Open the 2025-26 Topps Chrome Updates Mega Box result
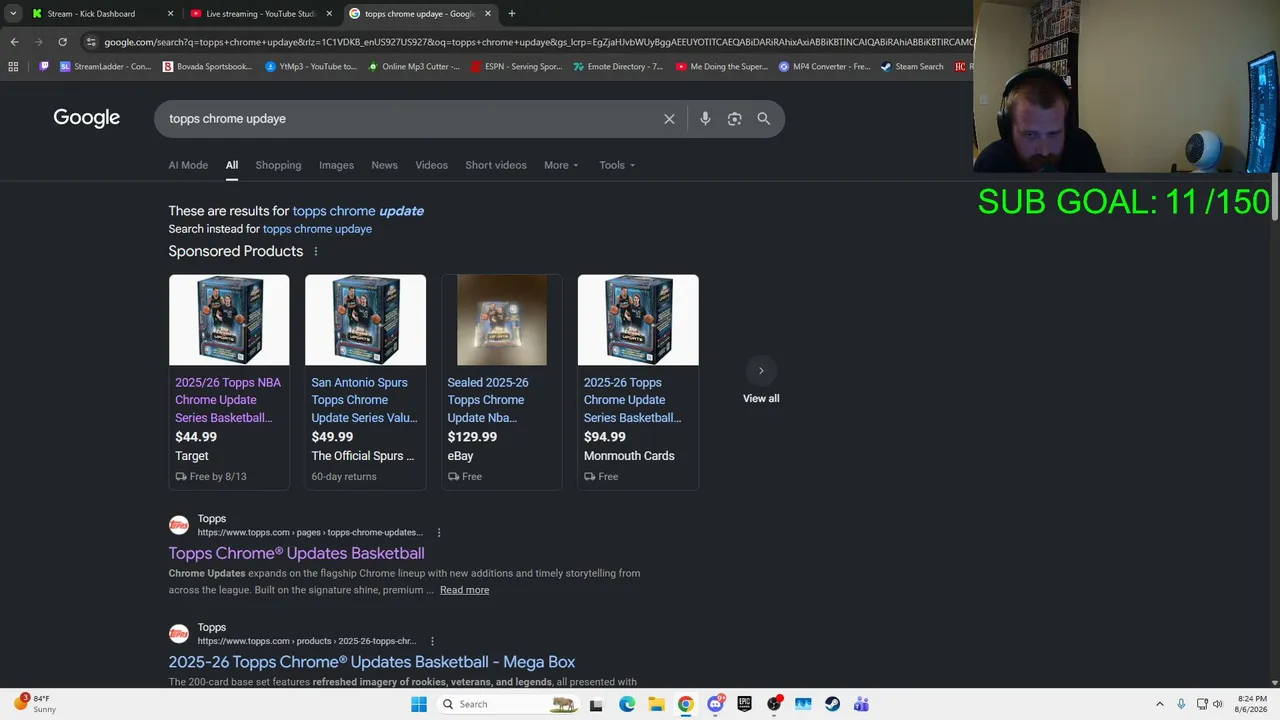Image resolution: width=1280 pixels, height=720 pixels. pyautogui.click(x=372, y=662)
